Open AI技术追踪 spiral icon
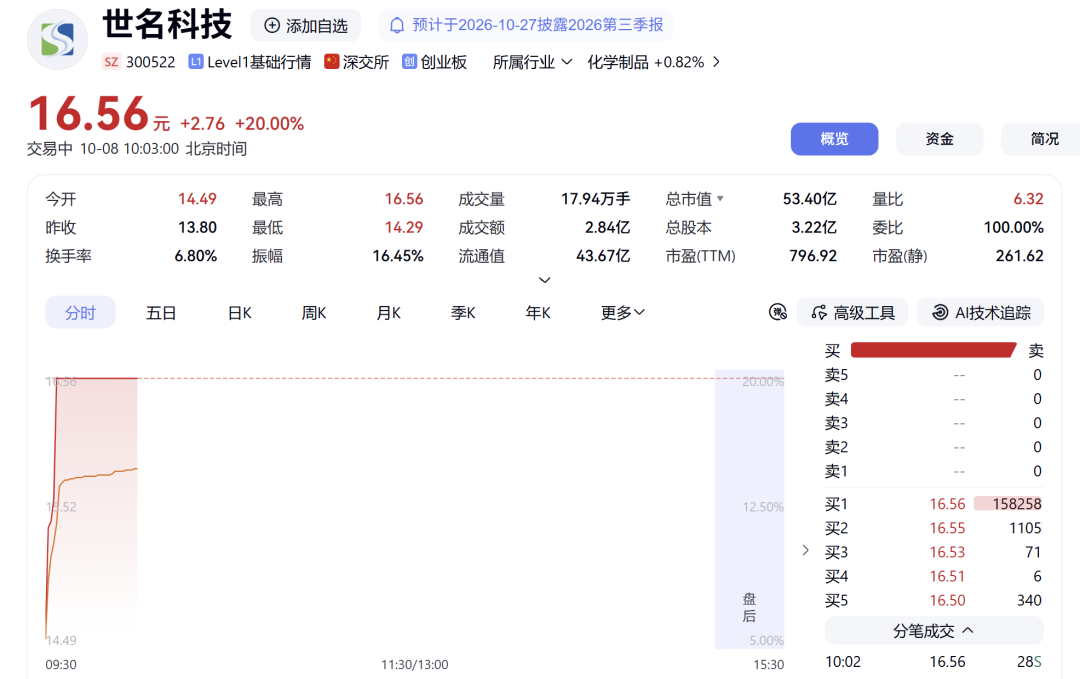The height and width of the screenshot is (679, 1080). click(x=940, y=313)
